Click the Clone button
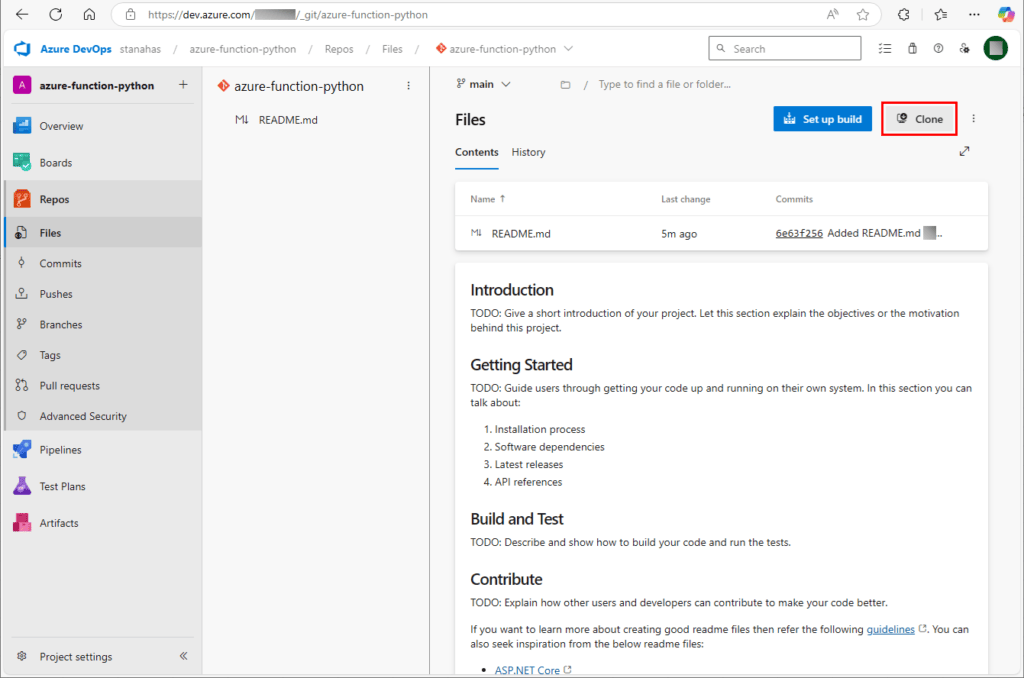 point(920,119)
